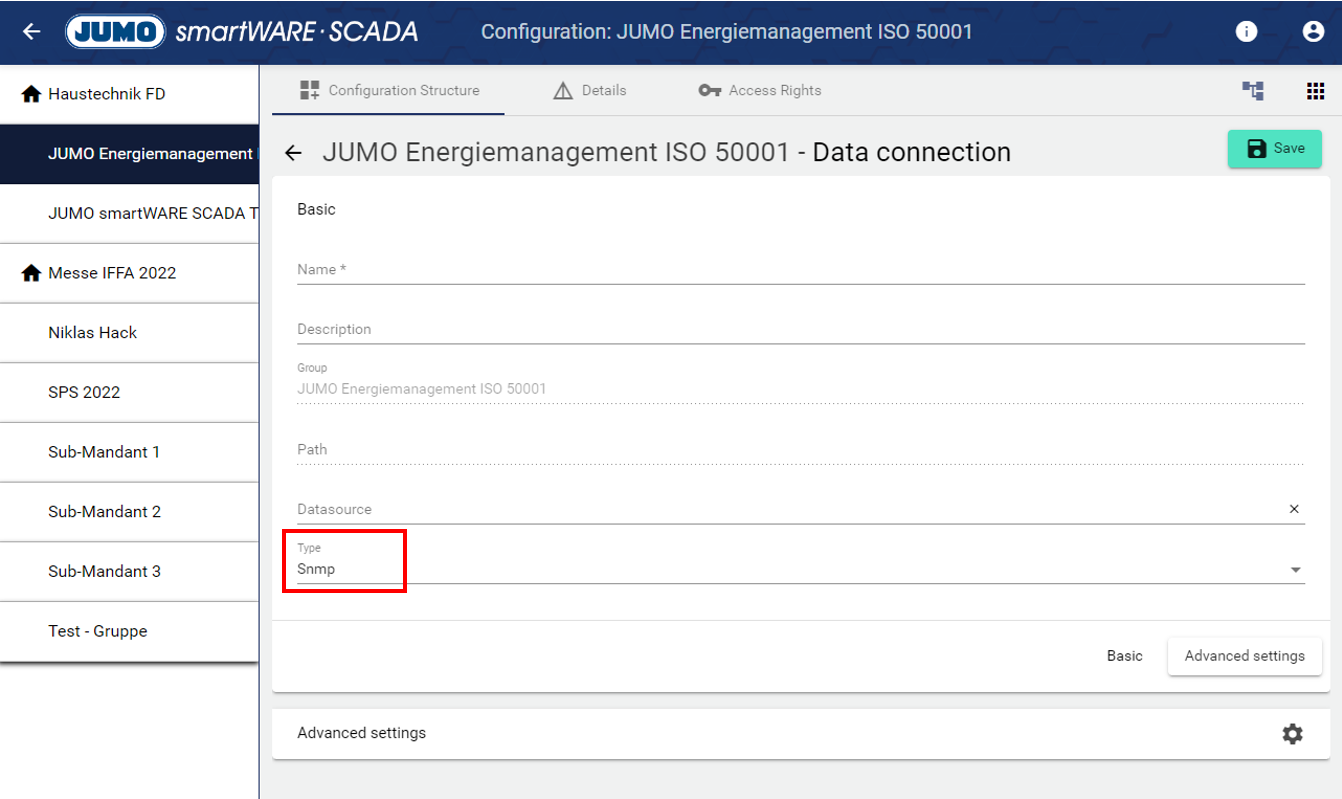
Task: Open the info icon in the header
Action: point(1246,32)
